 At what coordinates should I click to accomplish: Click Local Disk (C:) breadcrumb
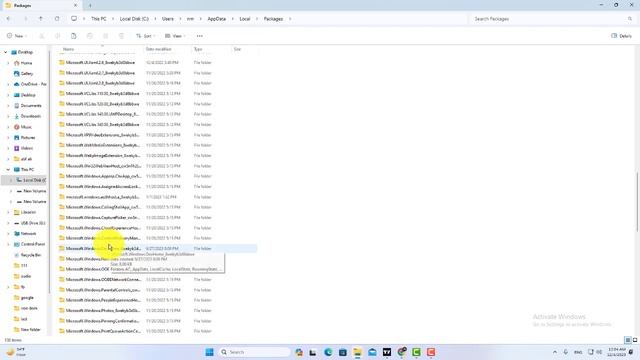(134, 19)
